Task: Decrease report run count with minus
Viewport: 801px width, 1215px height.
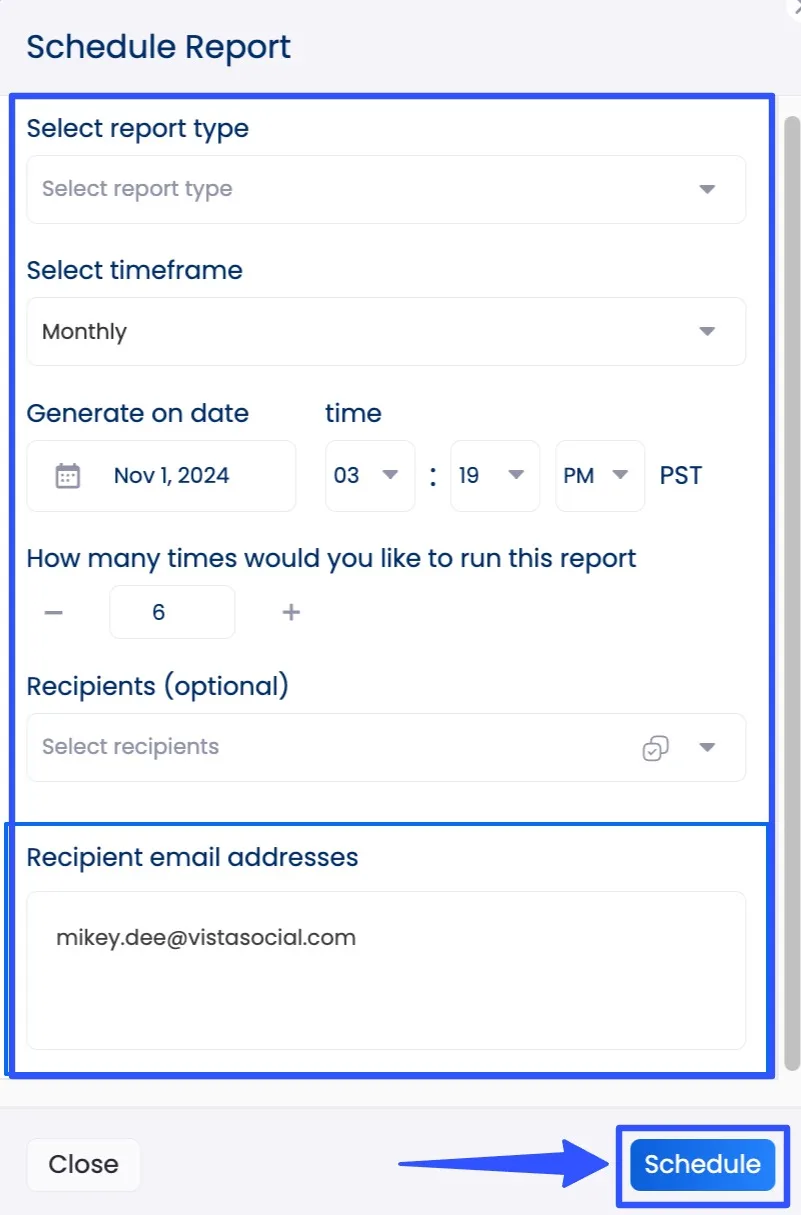Action: coord(54,612)
